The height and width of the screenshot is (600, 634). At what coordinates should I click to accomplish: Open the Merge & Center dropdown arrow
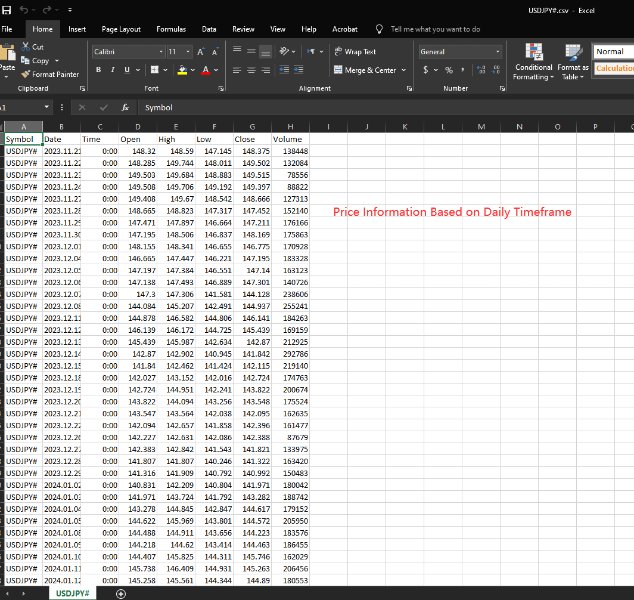coord(404,70)
